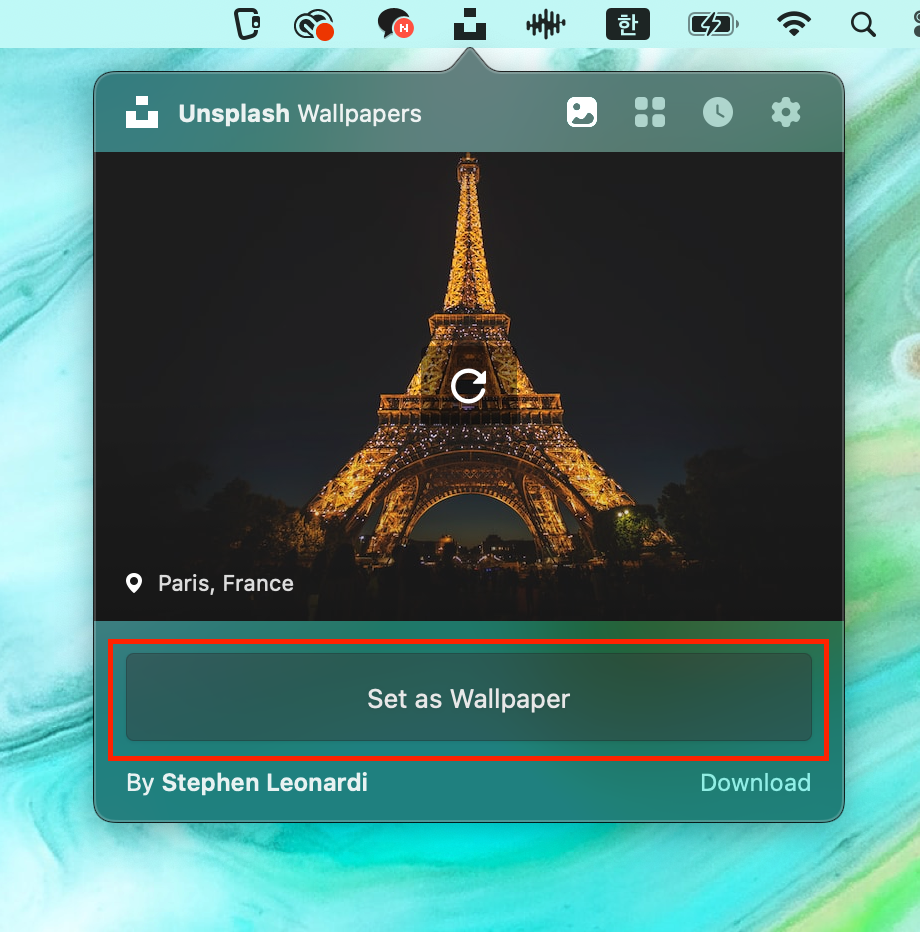Click the Eiffel Tower photo preview
Image resolution: width=920 pixels, height=932 pixels.
pyautogui.click(x=469, y=386)
